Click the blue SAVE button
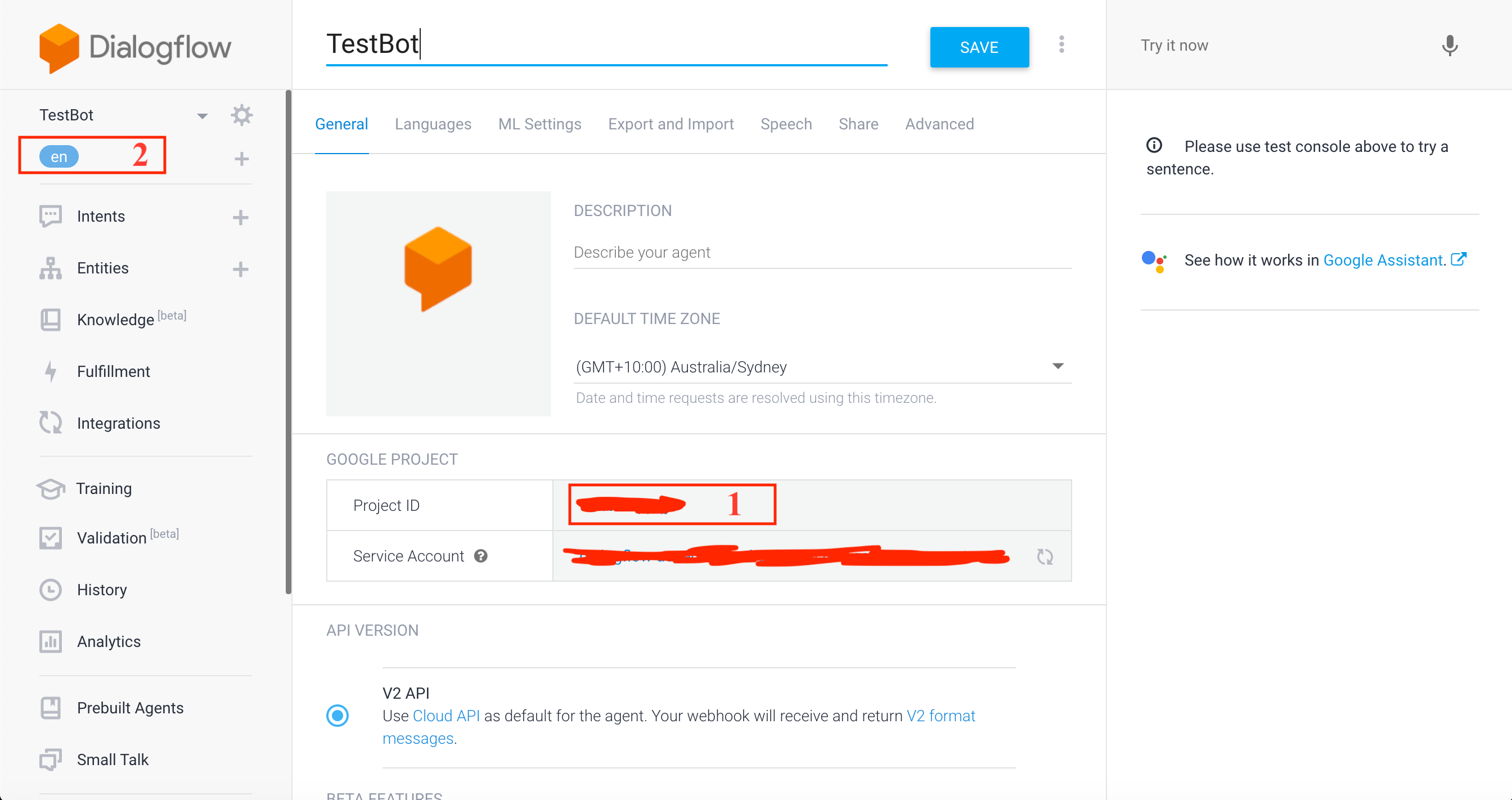The image size is (1512, 800). (978, 48)
